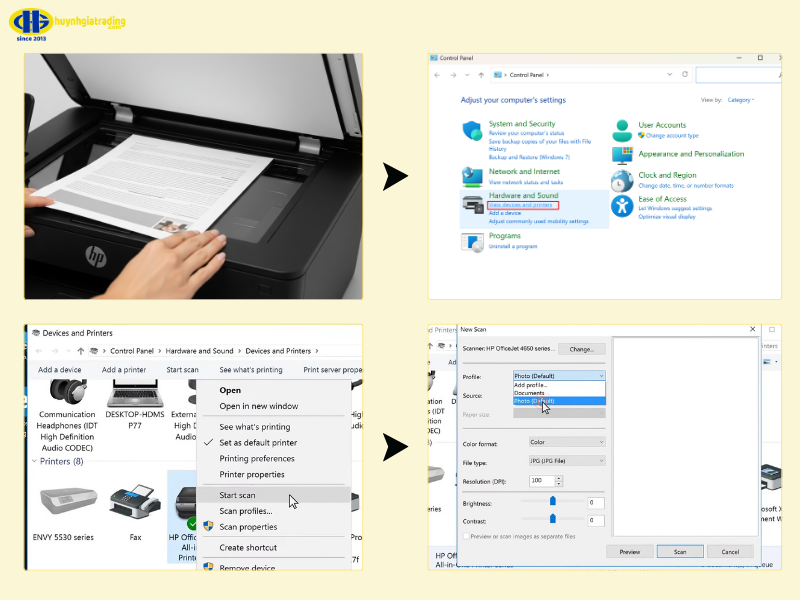Select the Clock and Region globe icon
Screen dimensions: 800x600
tap(623, 180)
